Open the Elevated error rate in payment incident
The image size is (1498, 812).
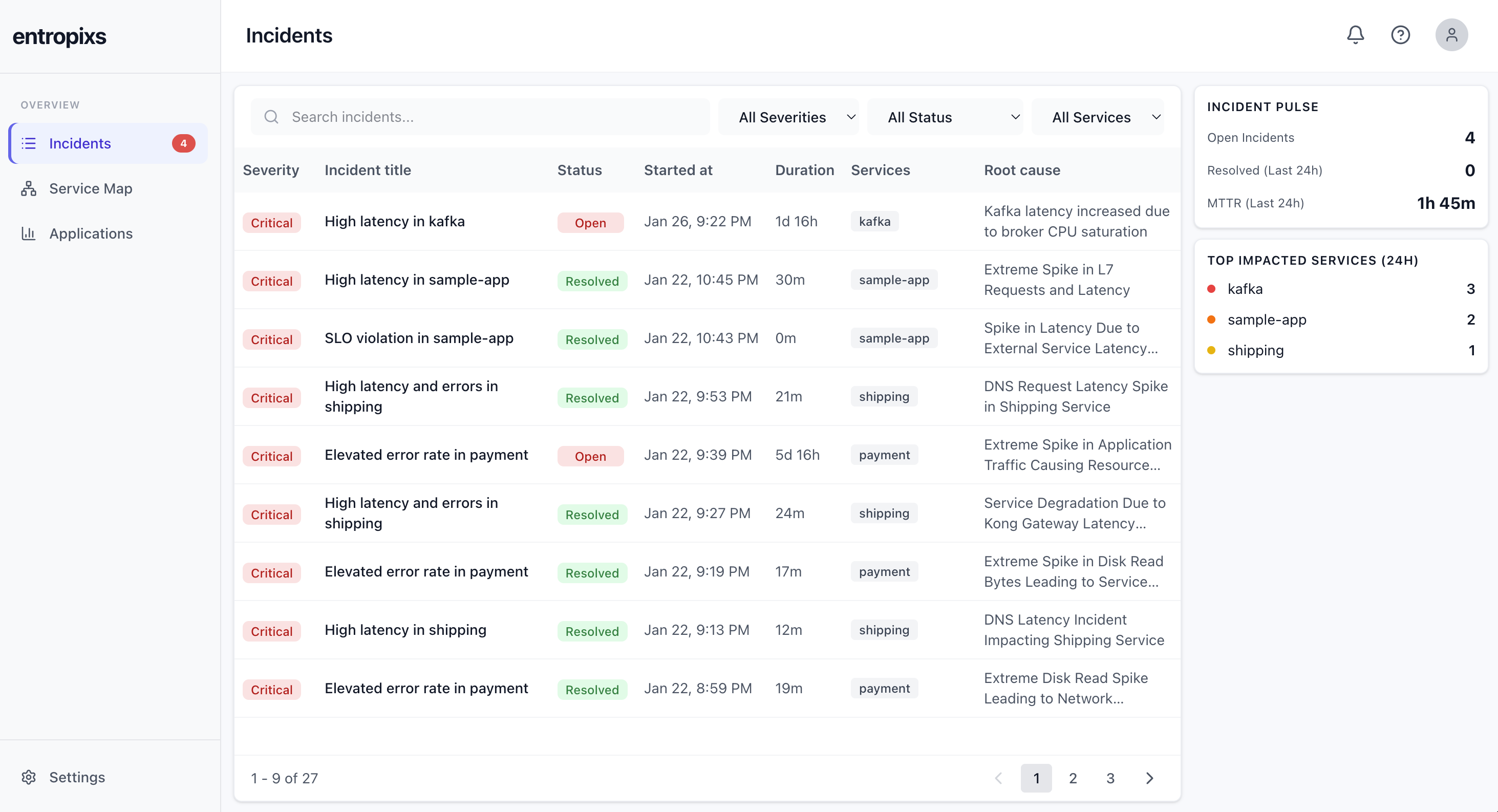click(x=426, y=455)
